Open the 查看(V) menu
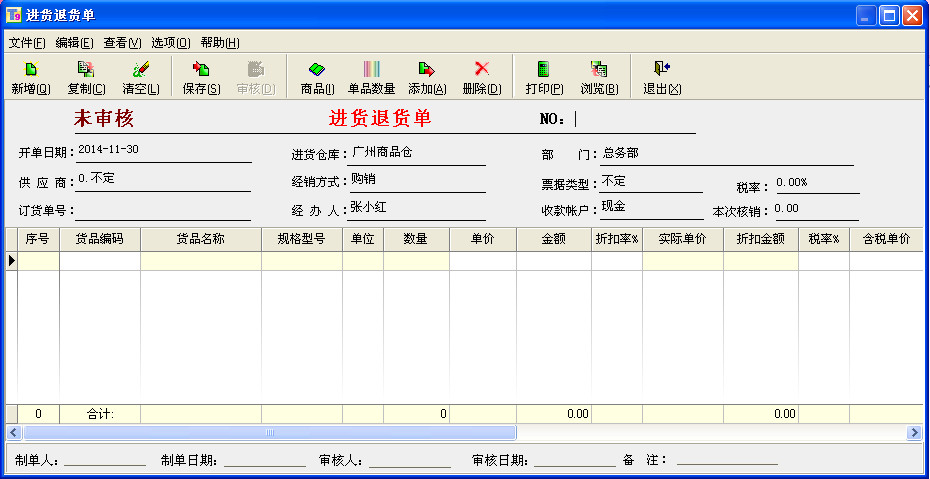Image resolution: width=930 pixels, height=479 pixels. (x=123, y=43)
